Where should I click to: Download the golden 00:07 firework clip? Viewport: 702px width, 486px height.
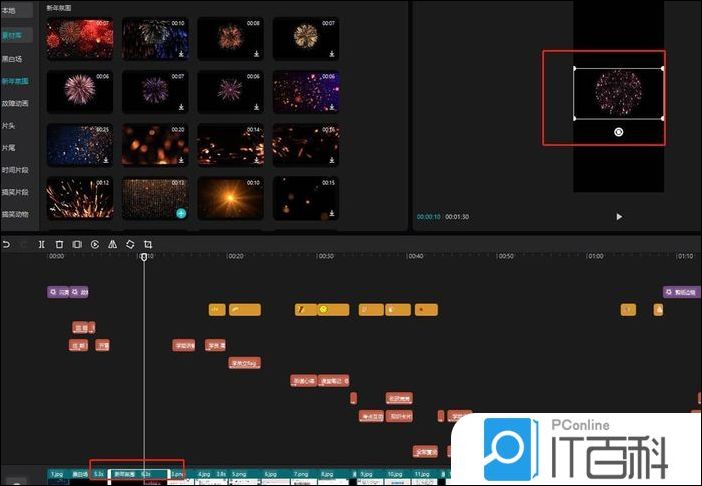coord(332,54)
